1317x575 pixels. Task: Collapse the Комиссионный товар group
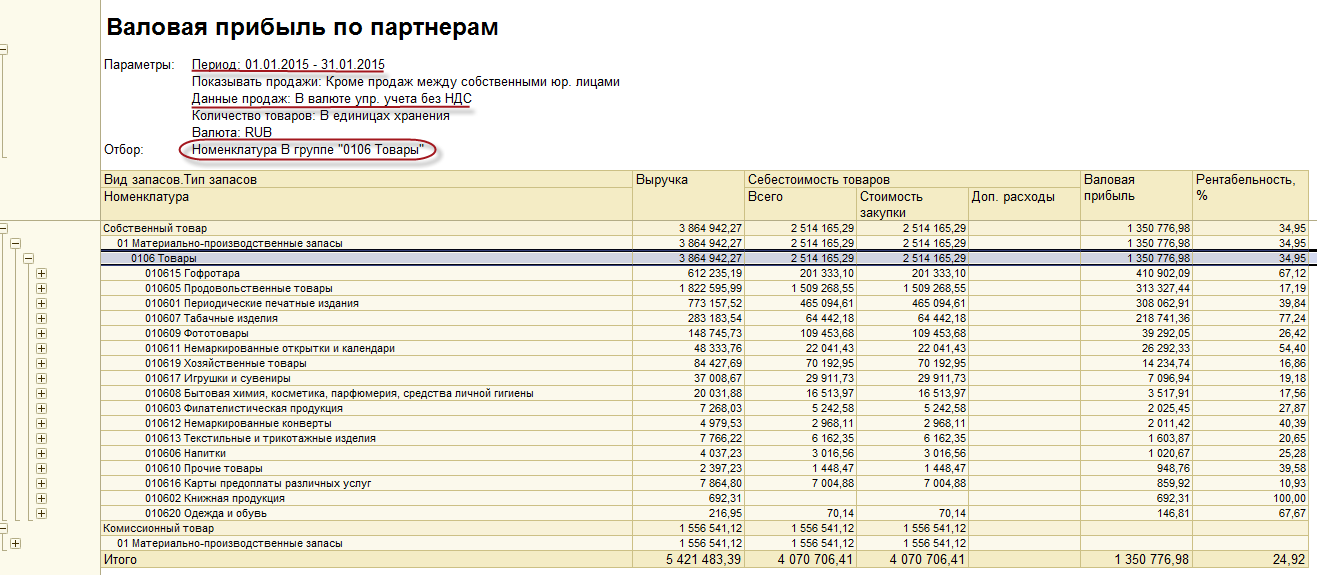(4, 528)
